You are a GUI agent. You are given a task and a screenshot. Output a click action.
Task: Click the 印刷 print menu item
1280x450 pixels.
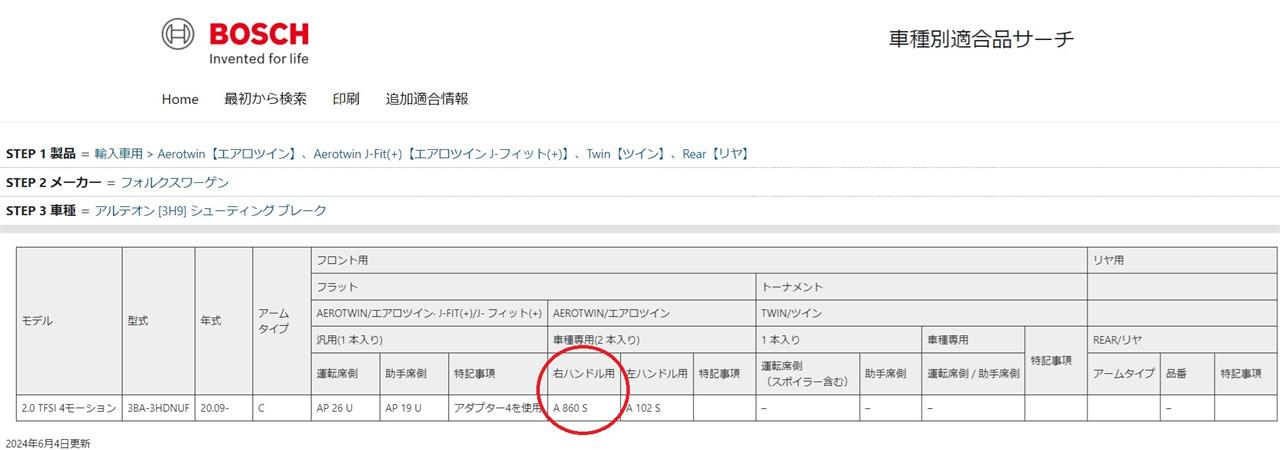346,99
